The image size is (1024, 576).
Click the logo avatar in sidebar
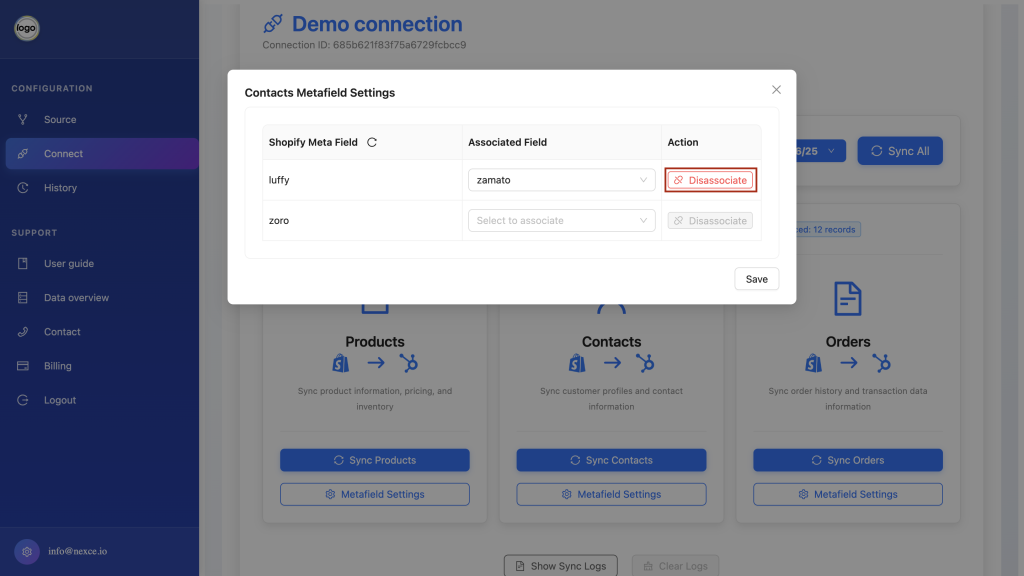click(27, 28)
